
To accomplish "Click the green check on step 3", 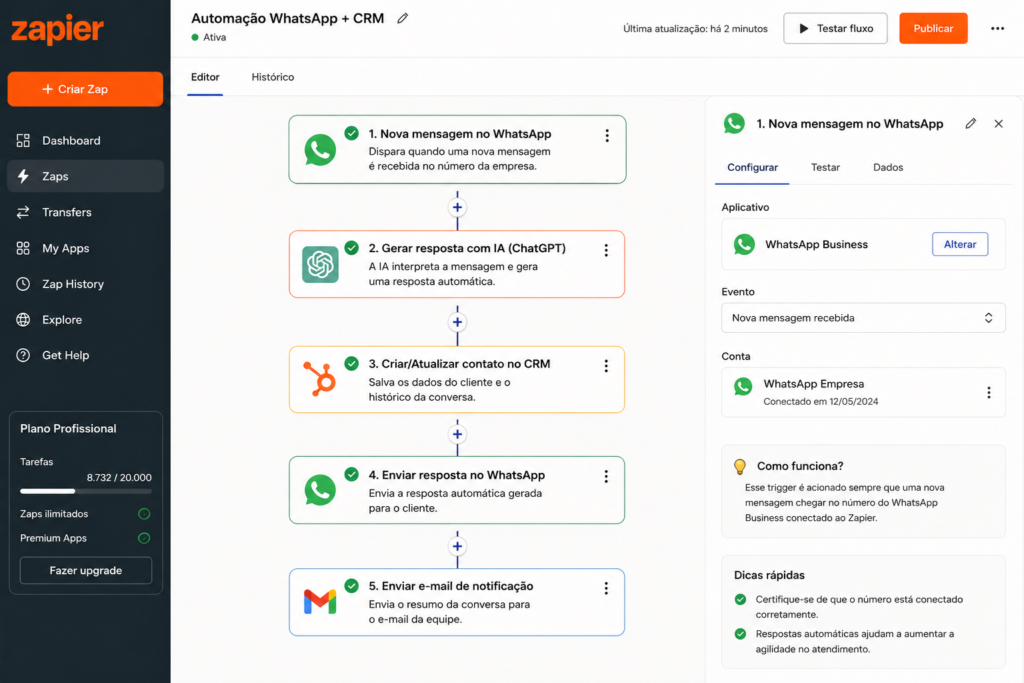I will [x=351, y=363].
